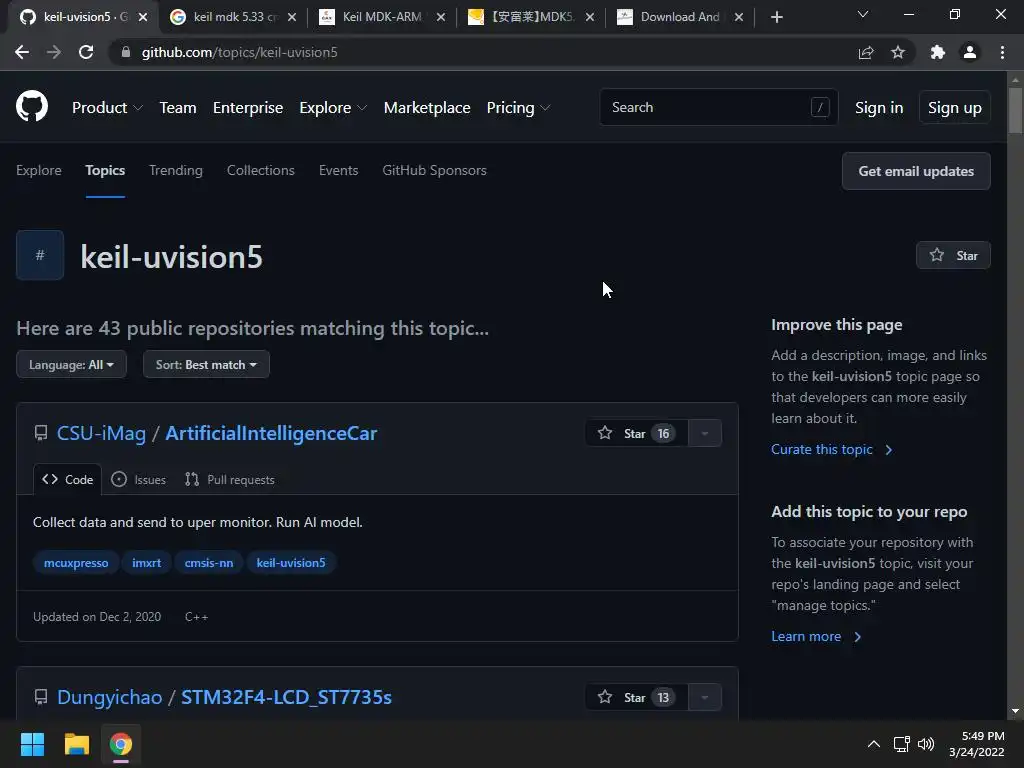Click the site lock icon in address bar

pos(126,52)
